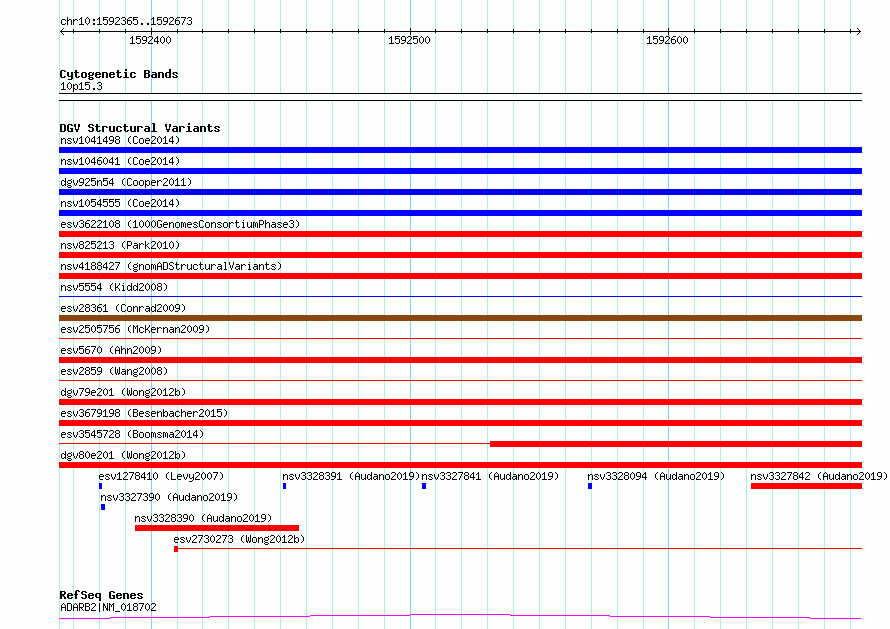Click the esv3679198 (Besenbacher2015) label
Screen dimensions: 890x629
(x=144, y=413)
